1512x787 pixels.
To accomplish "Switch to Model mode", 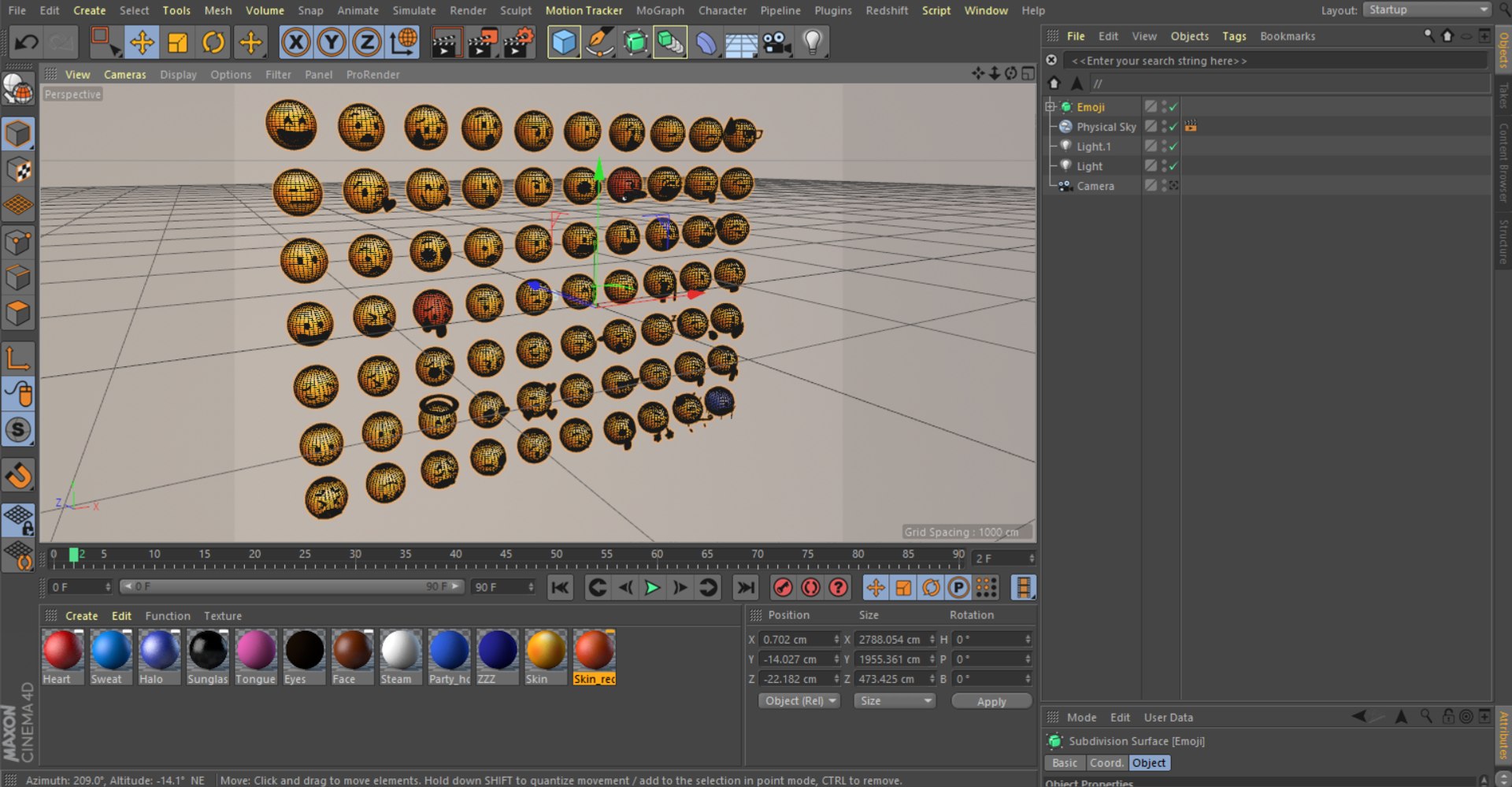I will coord(18,134).
